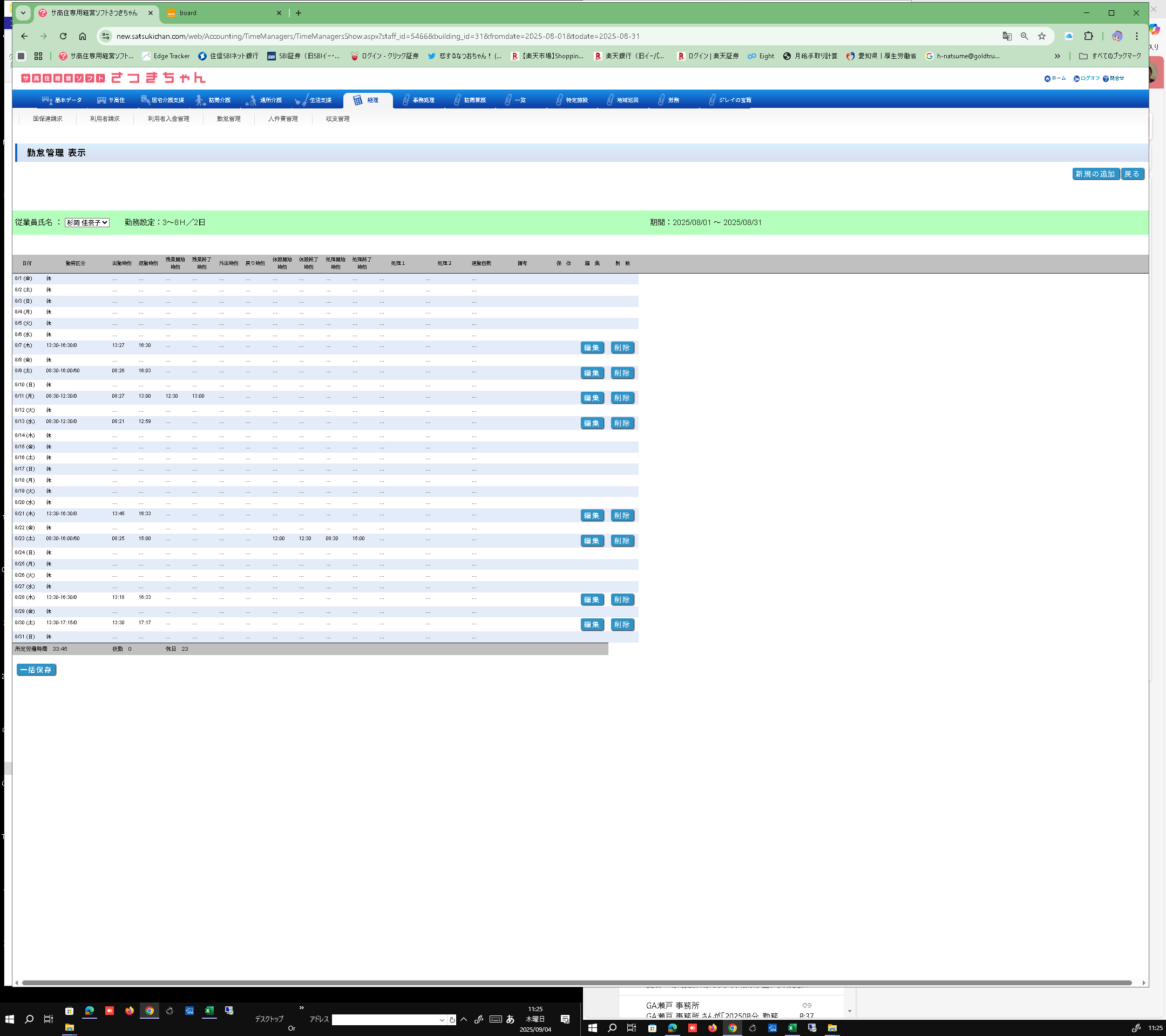The image size is (1166, 1036).
Task: Expand the 従業員氏名 employee dropdown
Action: (87, 223)
